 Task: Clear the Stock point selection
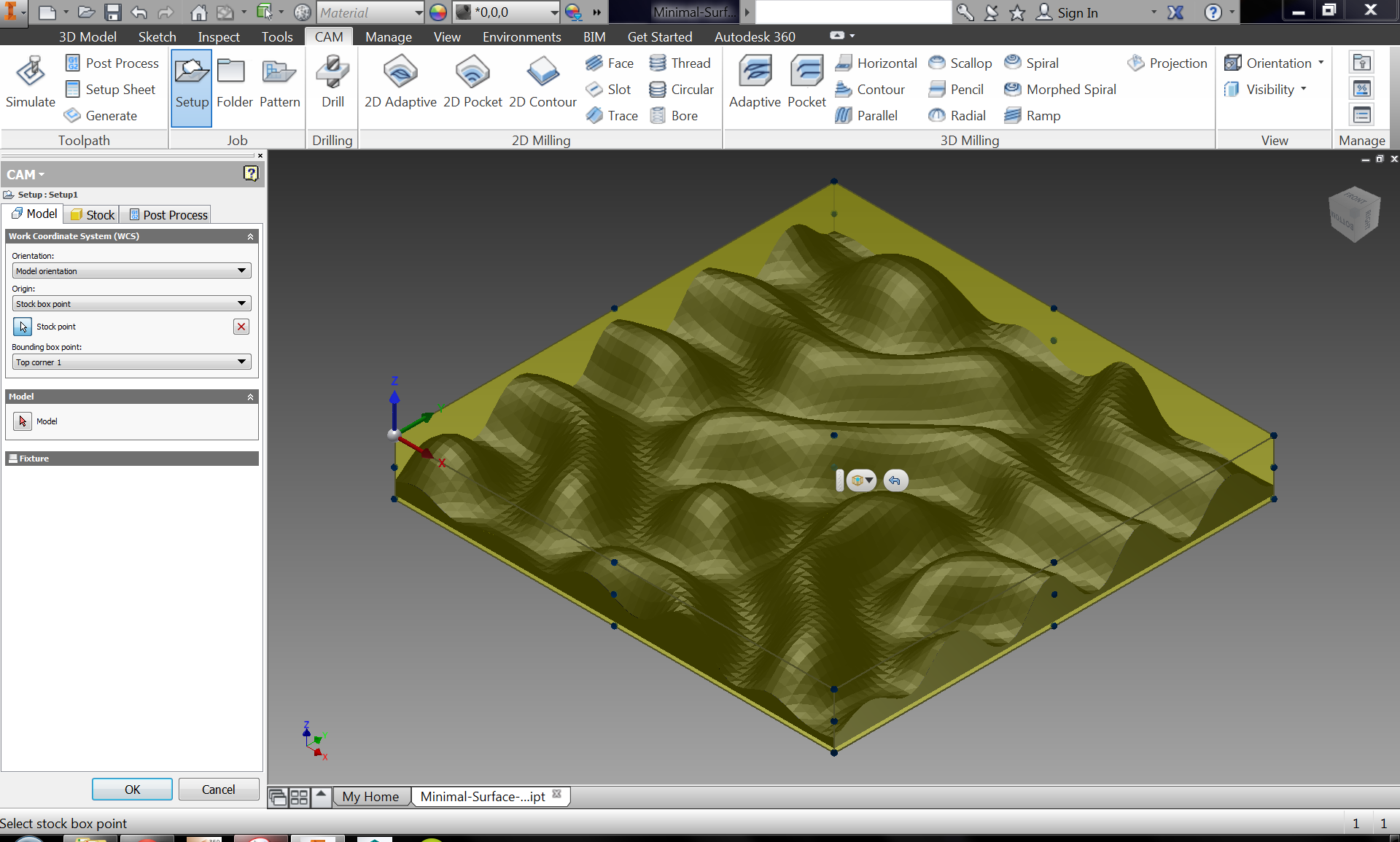point(241,327)
